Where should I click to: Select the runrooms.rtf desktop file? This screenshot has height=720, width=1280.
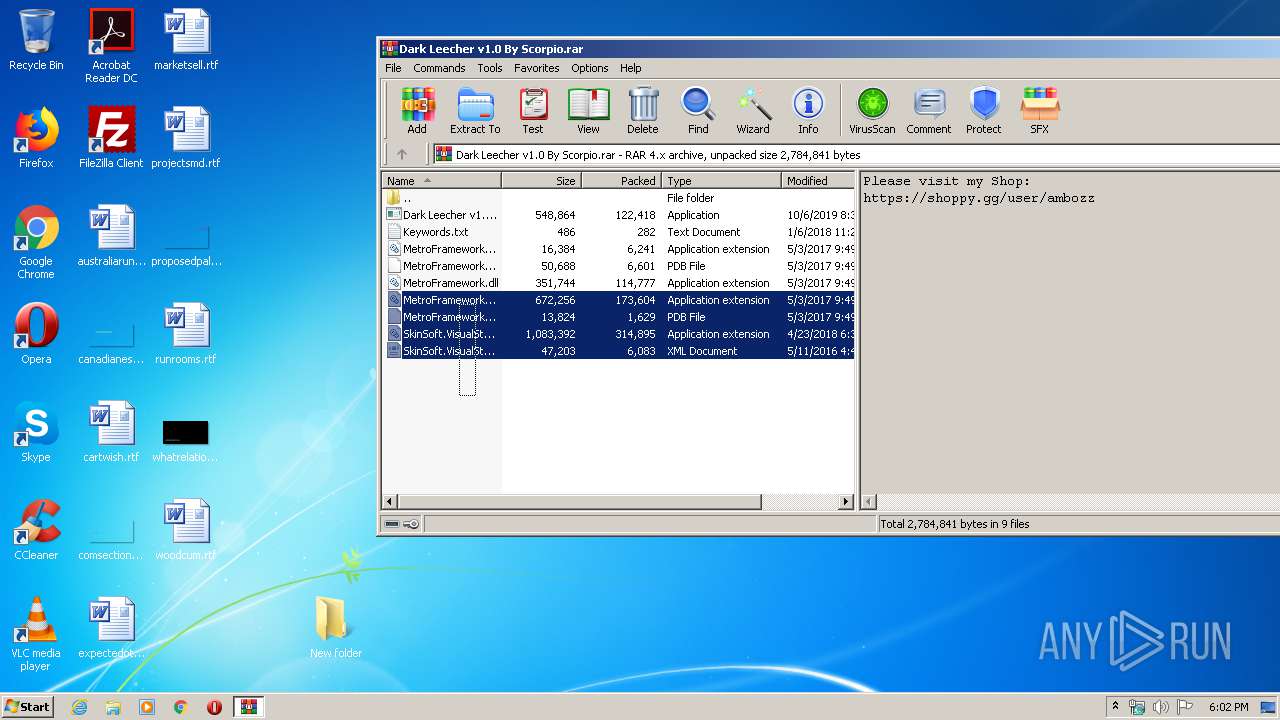(x=186, y=334)
